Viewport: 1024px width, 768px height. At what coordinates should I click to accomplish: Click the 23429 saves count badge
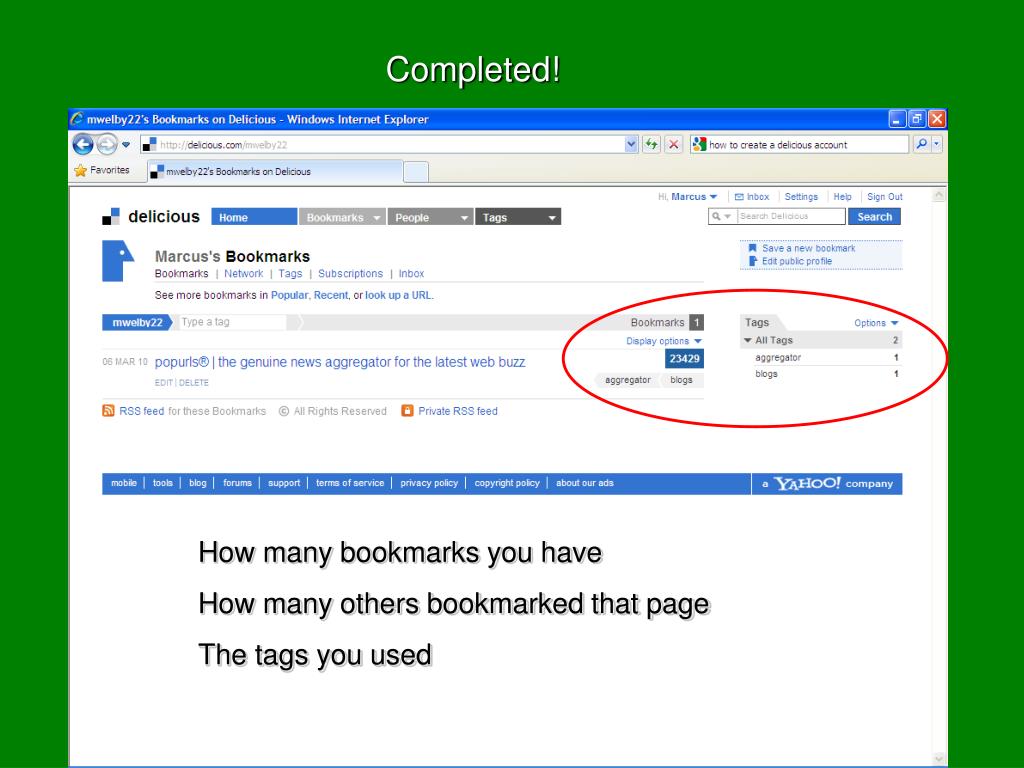[684, 359]
